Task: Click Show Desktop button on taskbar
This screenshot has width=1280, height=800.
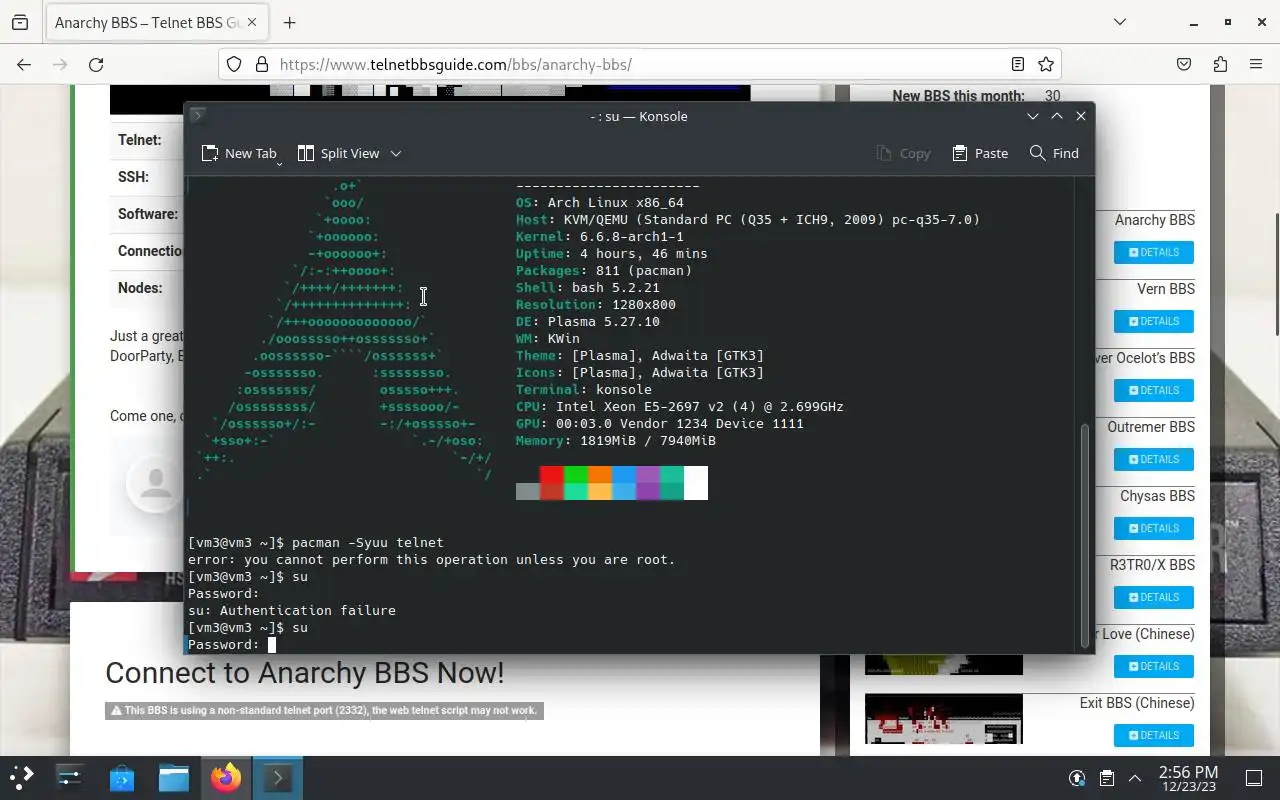Action: pos(1254,778)
